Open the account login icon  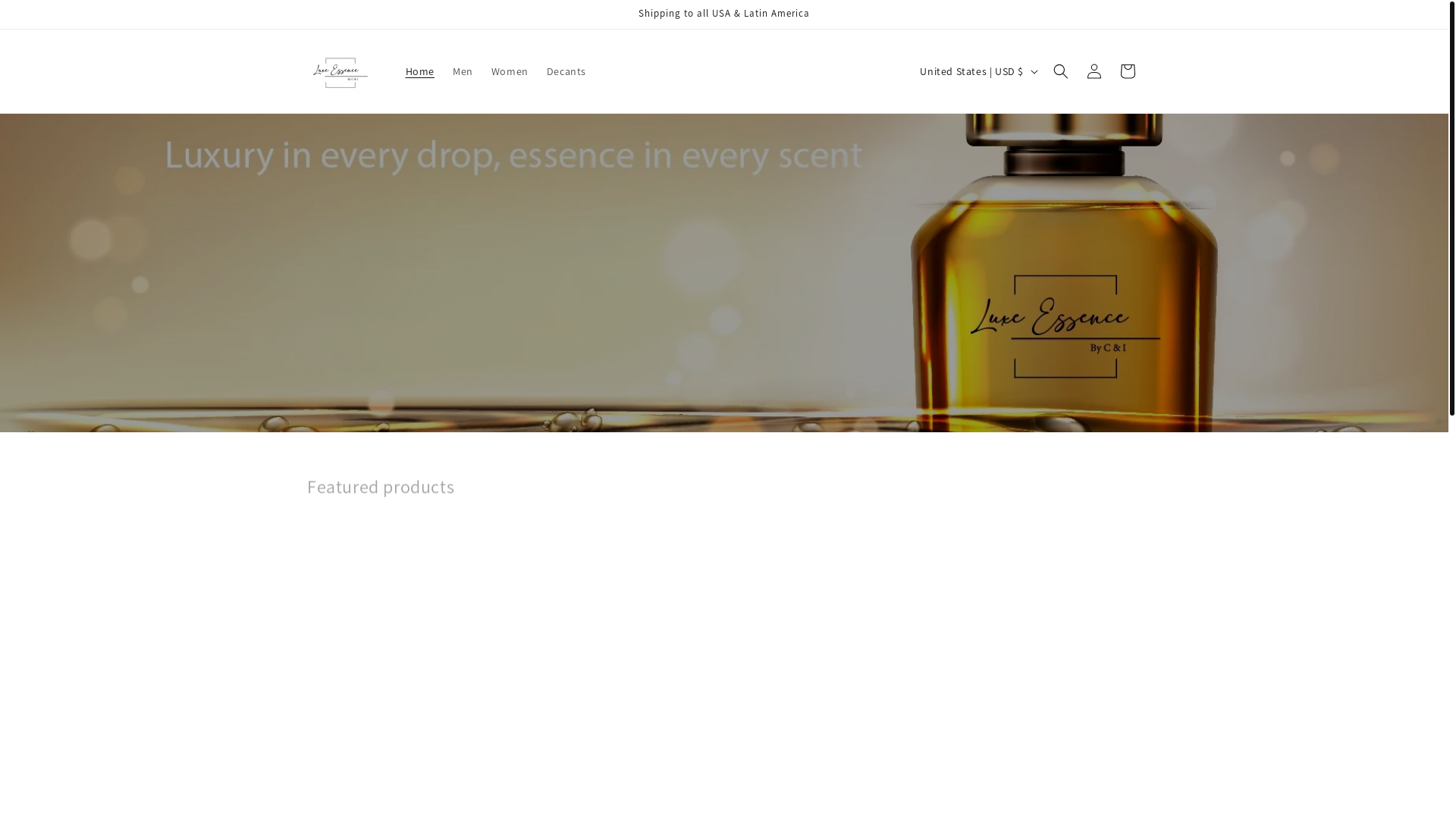point(1094,71)
